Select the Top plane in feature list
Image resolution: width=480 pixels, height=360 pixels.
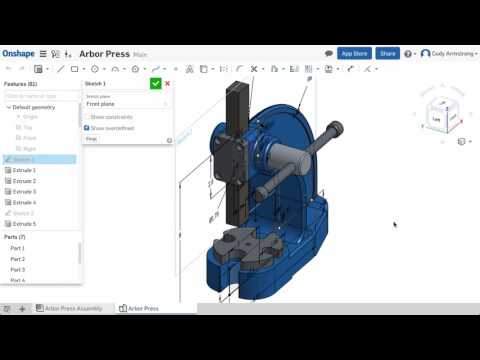[x=24, y=127]
